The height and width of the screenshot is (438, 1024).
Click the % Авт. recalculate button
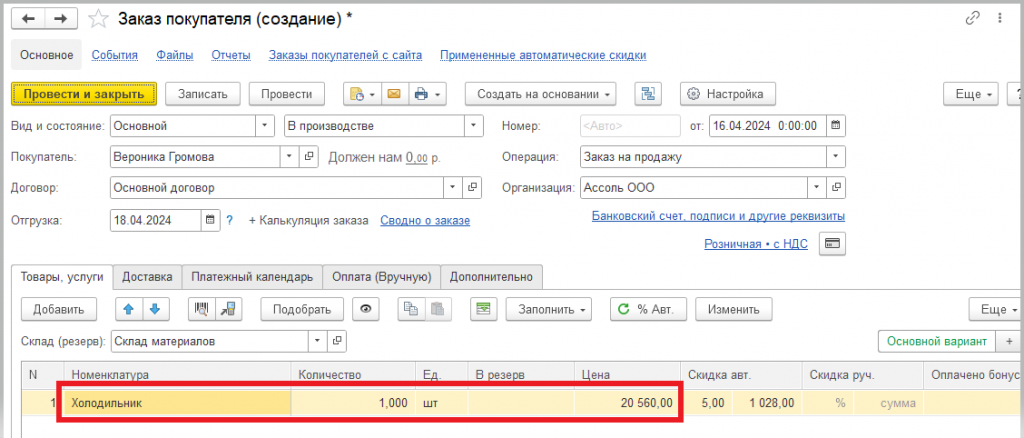648,309
